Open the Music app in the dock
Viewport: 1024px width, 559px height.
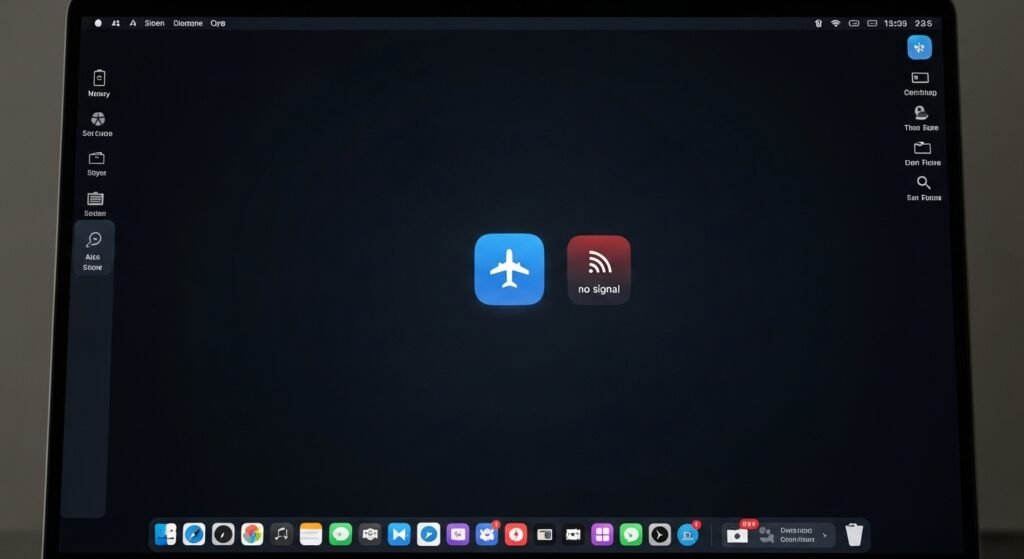click(282, 534)
